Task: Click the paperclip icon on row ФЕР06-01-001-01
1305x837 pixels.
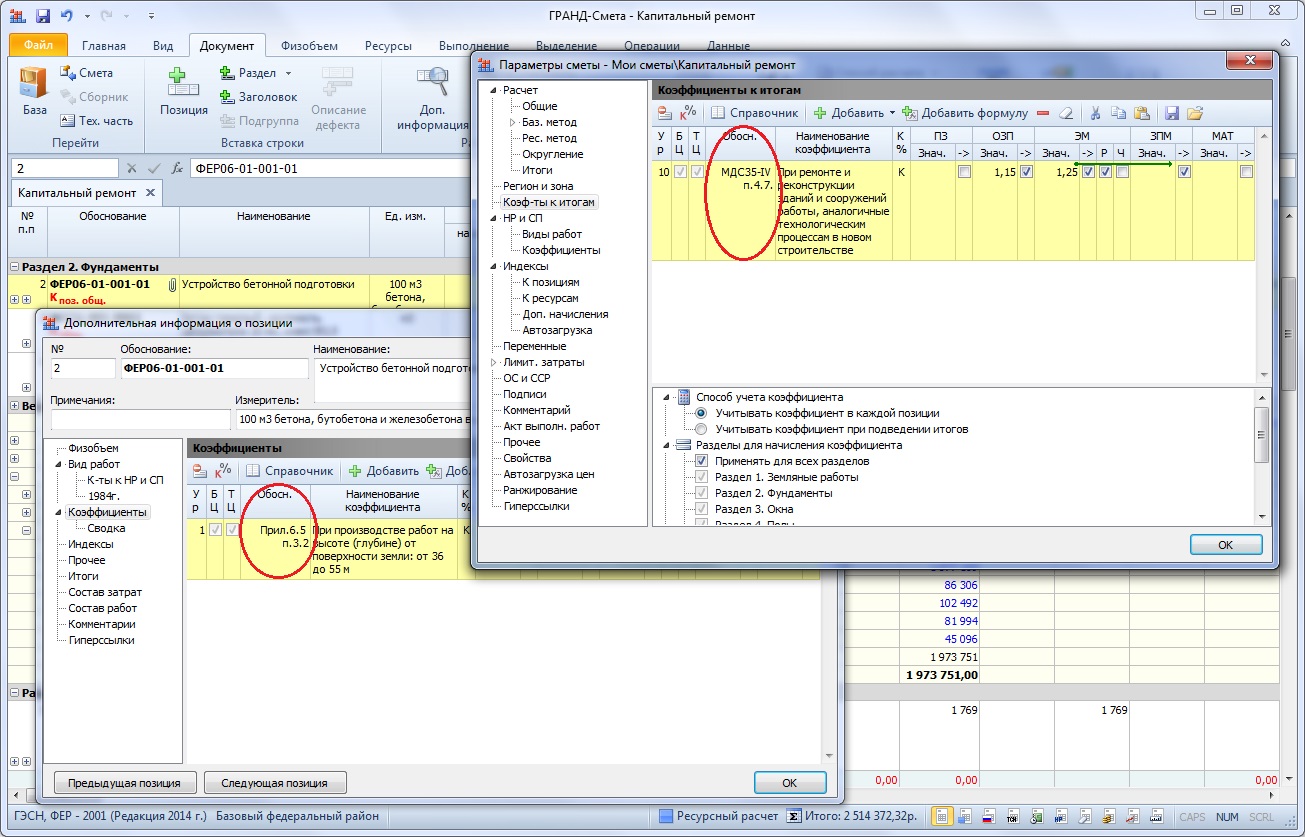Action: [172, 284]
